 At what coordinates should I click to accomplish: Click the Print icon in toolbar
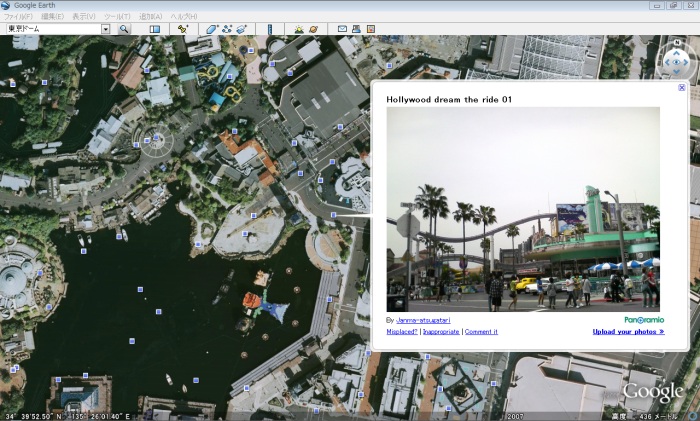click(356, 29)
